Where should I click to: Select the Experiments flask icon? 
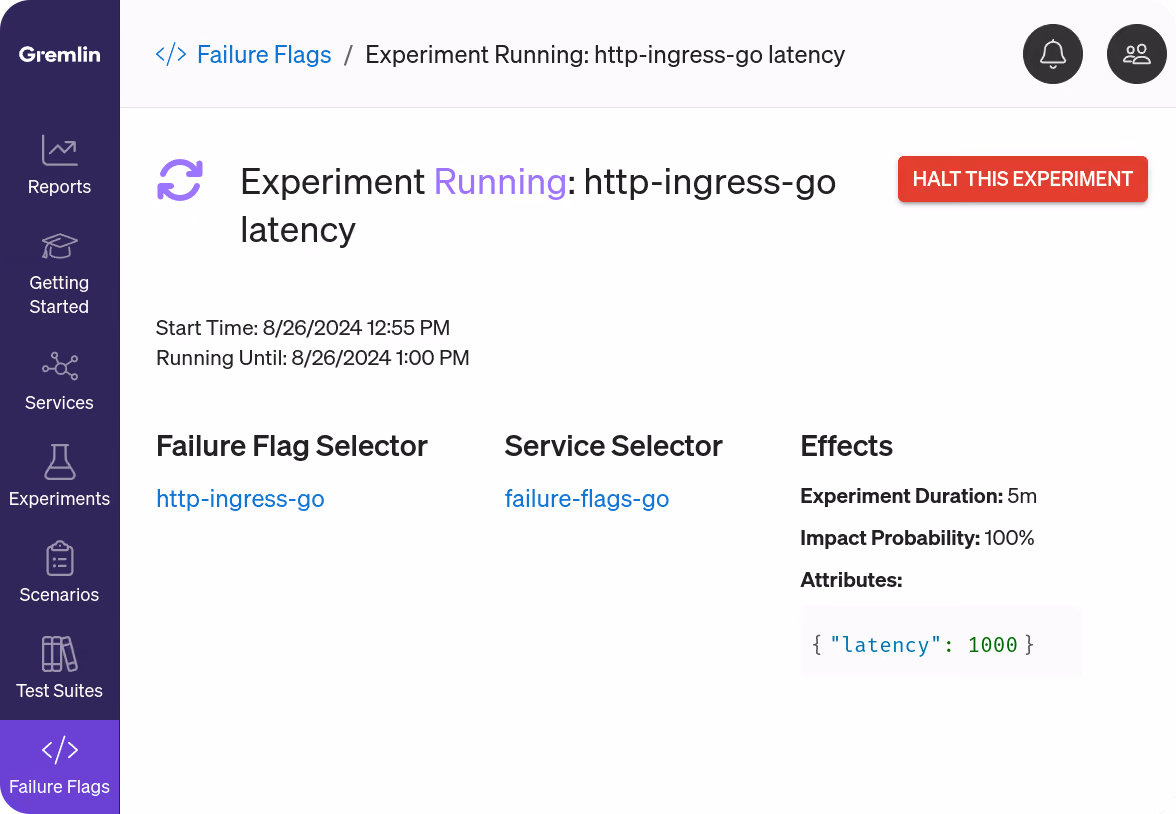pyautogui.click(x=59, y=461)
